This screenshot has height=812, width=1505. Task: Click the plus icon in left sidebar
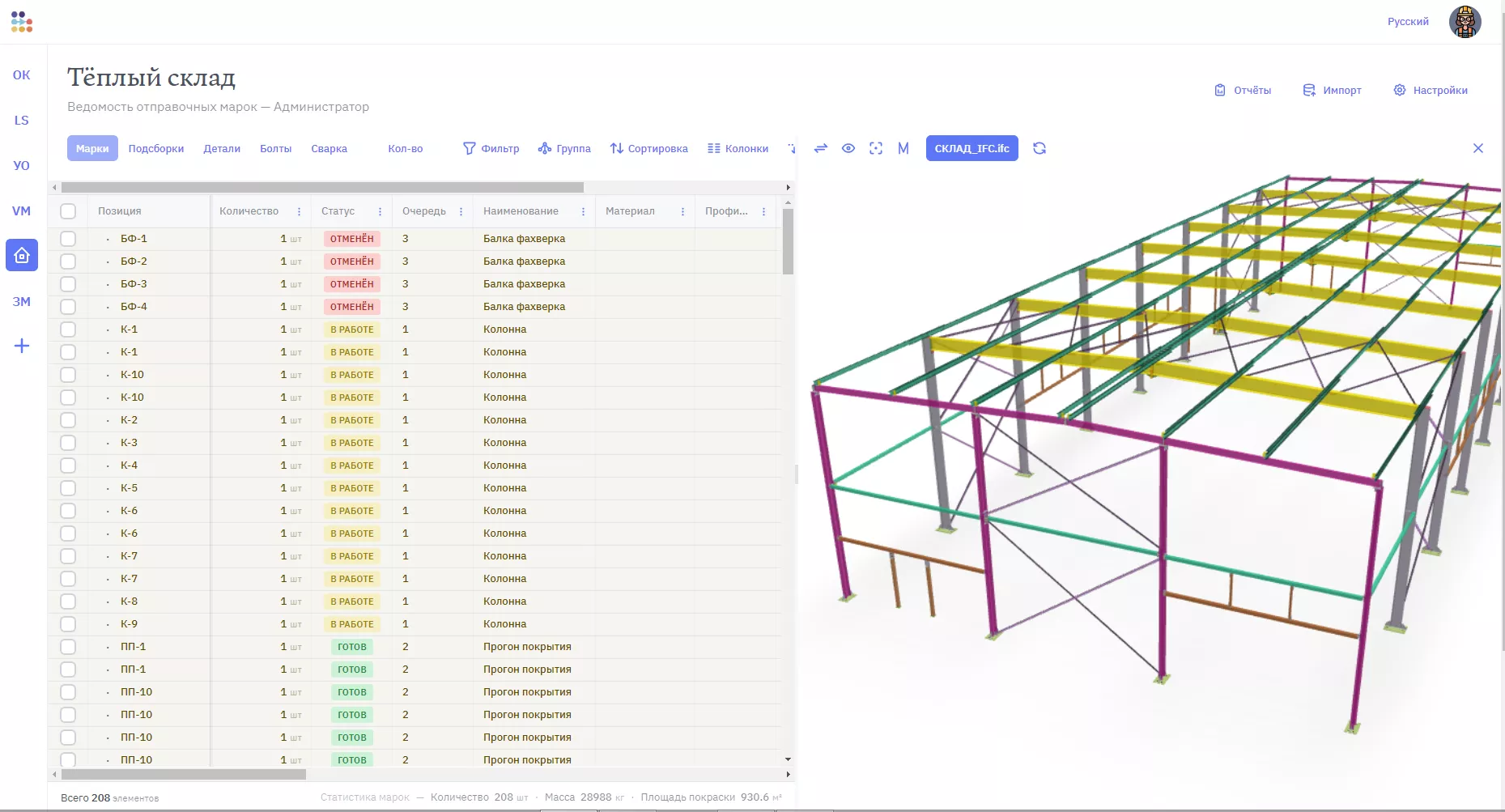(22, 346)
